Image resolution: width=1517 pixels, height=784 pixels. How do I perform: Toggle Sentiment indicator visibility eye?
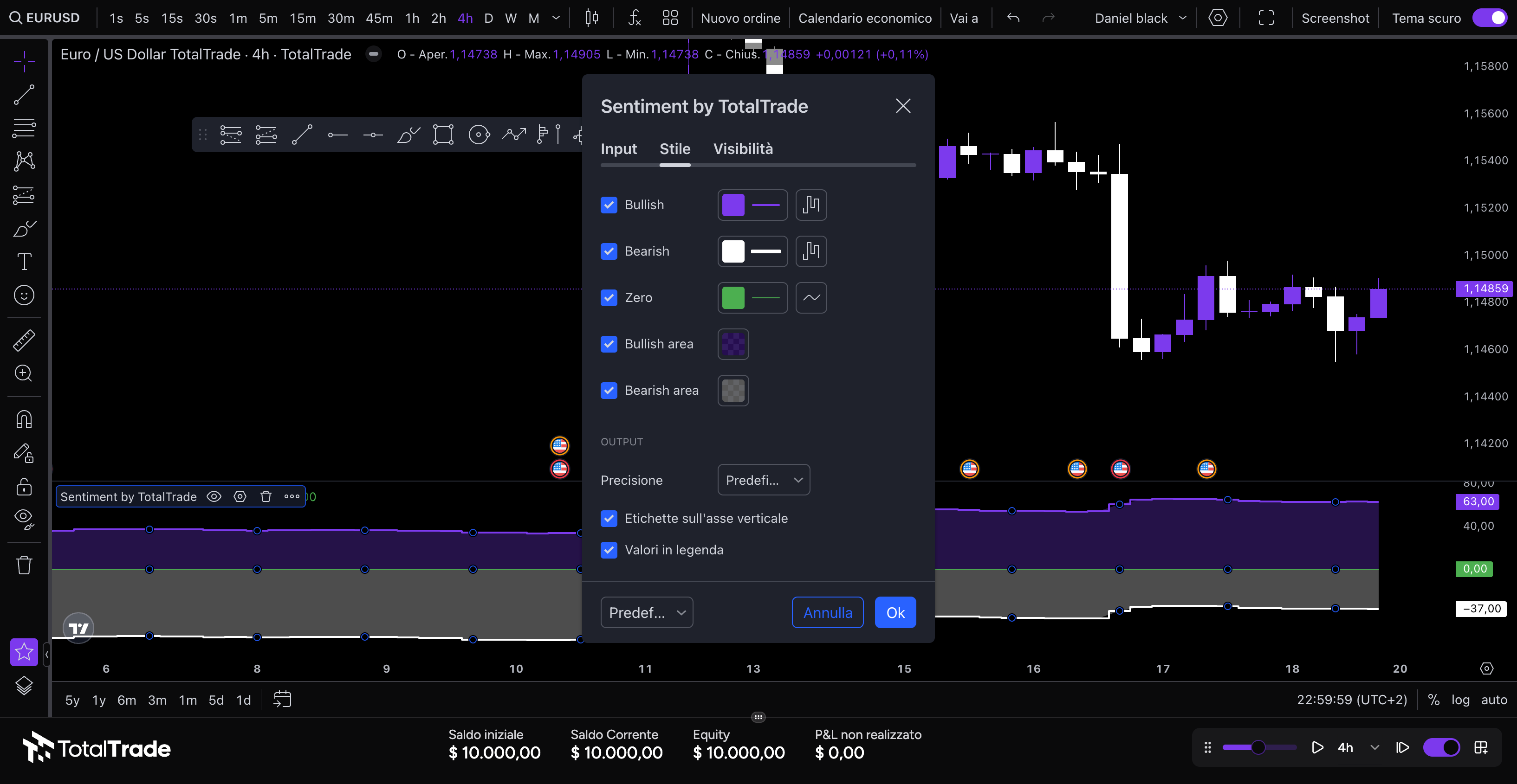[x=214, y=497]
